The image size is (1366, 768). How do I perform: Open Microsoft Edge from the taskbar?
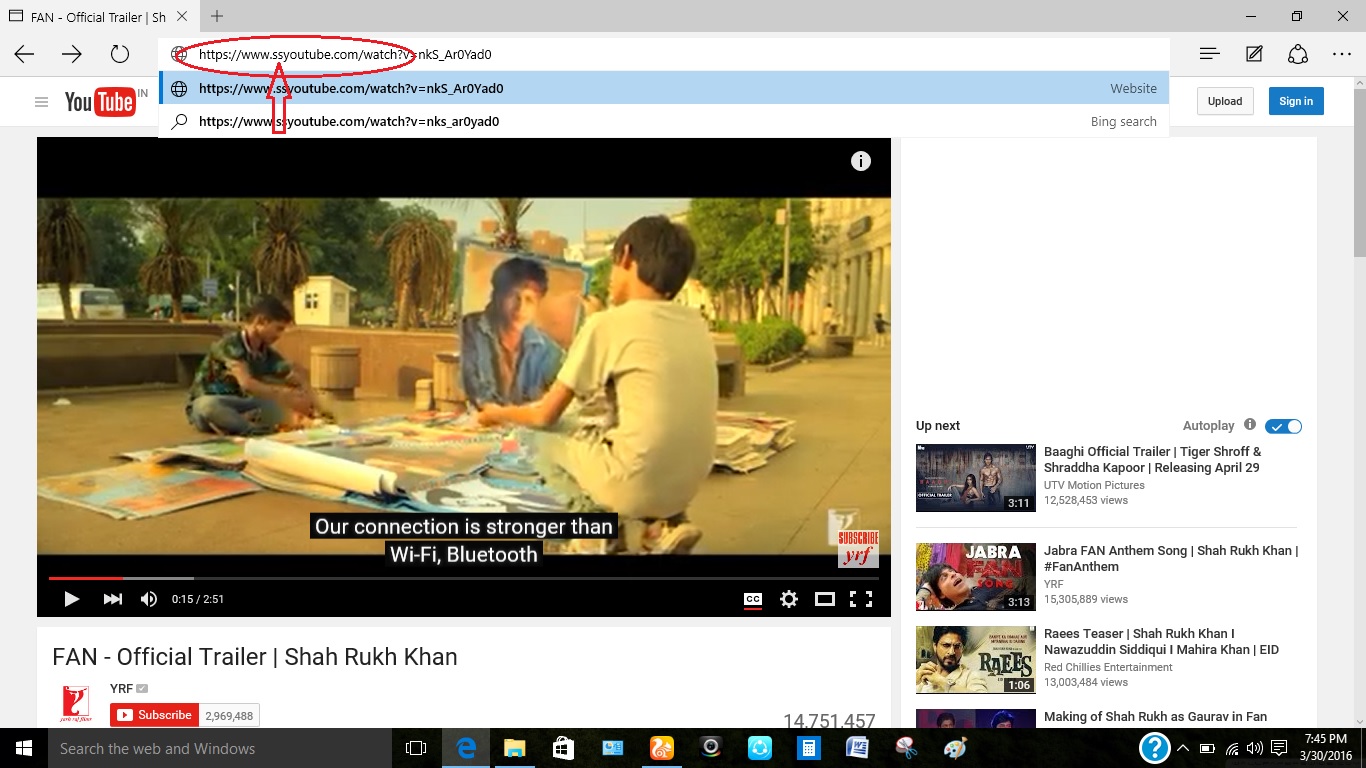466,748
